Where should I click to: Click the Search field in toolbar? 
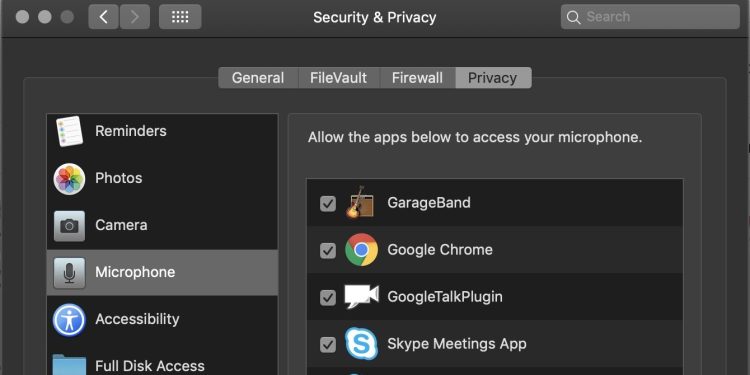pyautogui.click(x=650, y=17)
